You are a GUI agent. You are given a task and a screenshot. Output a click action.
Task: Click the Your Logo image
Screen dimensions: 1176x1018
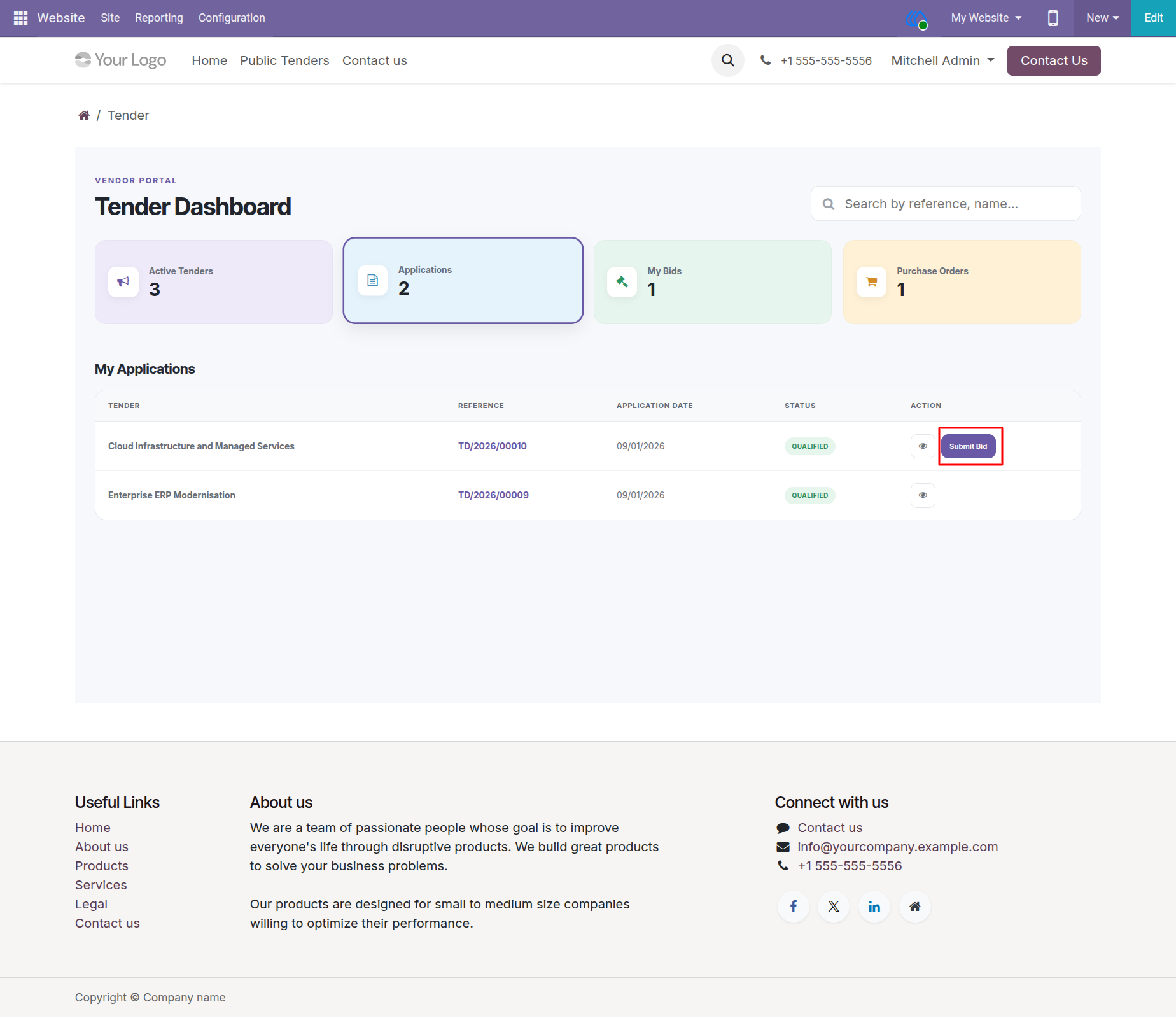120,60
